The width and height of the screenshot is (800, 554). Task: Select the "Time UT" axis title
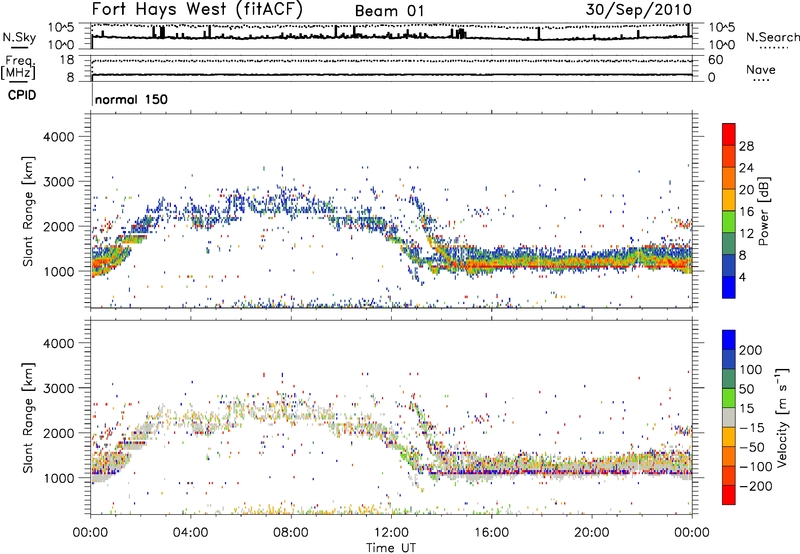(391, 548)
